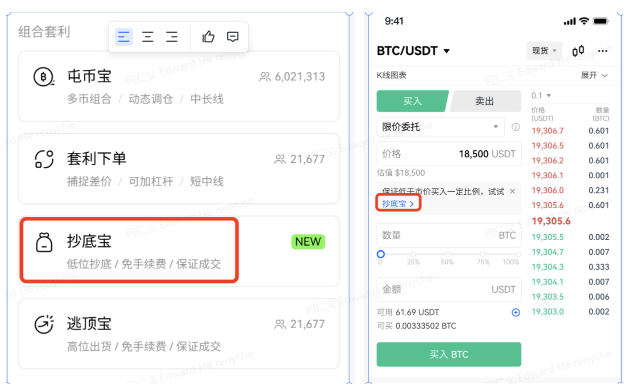
Task: Click the 捕捉差价 / 可加杠杆 / 短中线 subtitle
Action: pyautogui.click(x=145, y=182)
